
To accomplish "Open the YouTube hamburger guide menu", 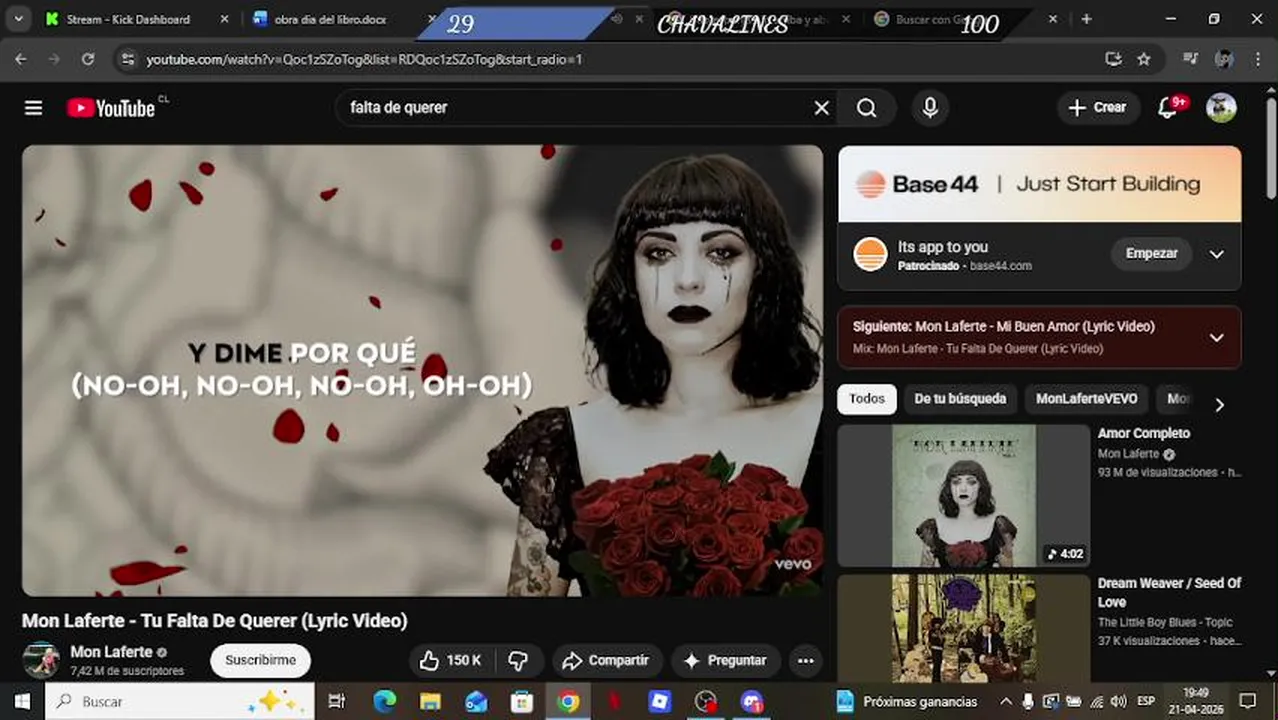I will point(34,108).
